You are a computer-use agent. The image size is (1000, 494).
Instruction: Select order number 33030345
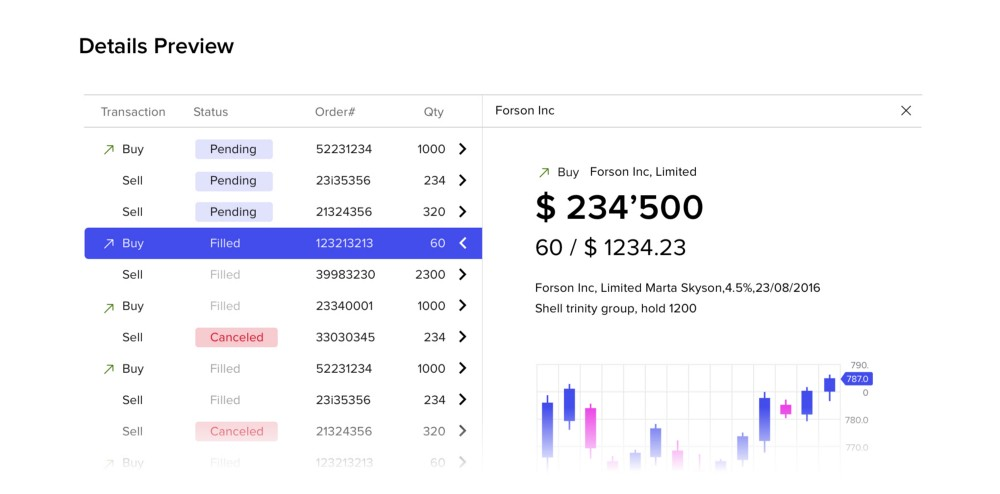[345, 337]
